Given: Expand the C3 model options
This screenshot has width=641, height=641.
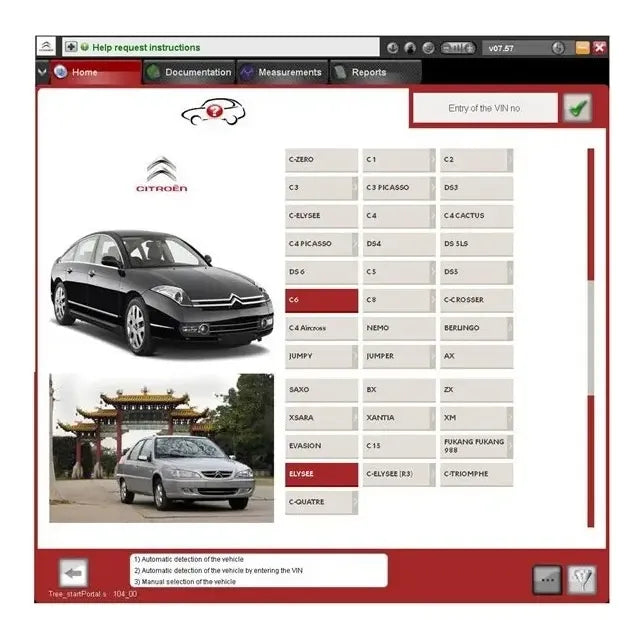Looking at the screenshot, I should point(355,188).
